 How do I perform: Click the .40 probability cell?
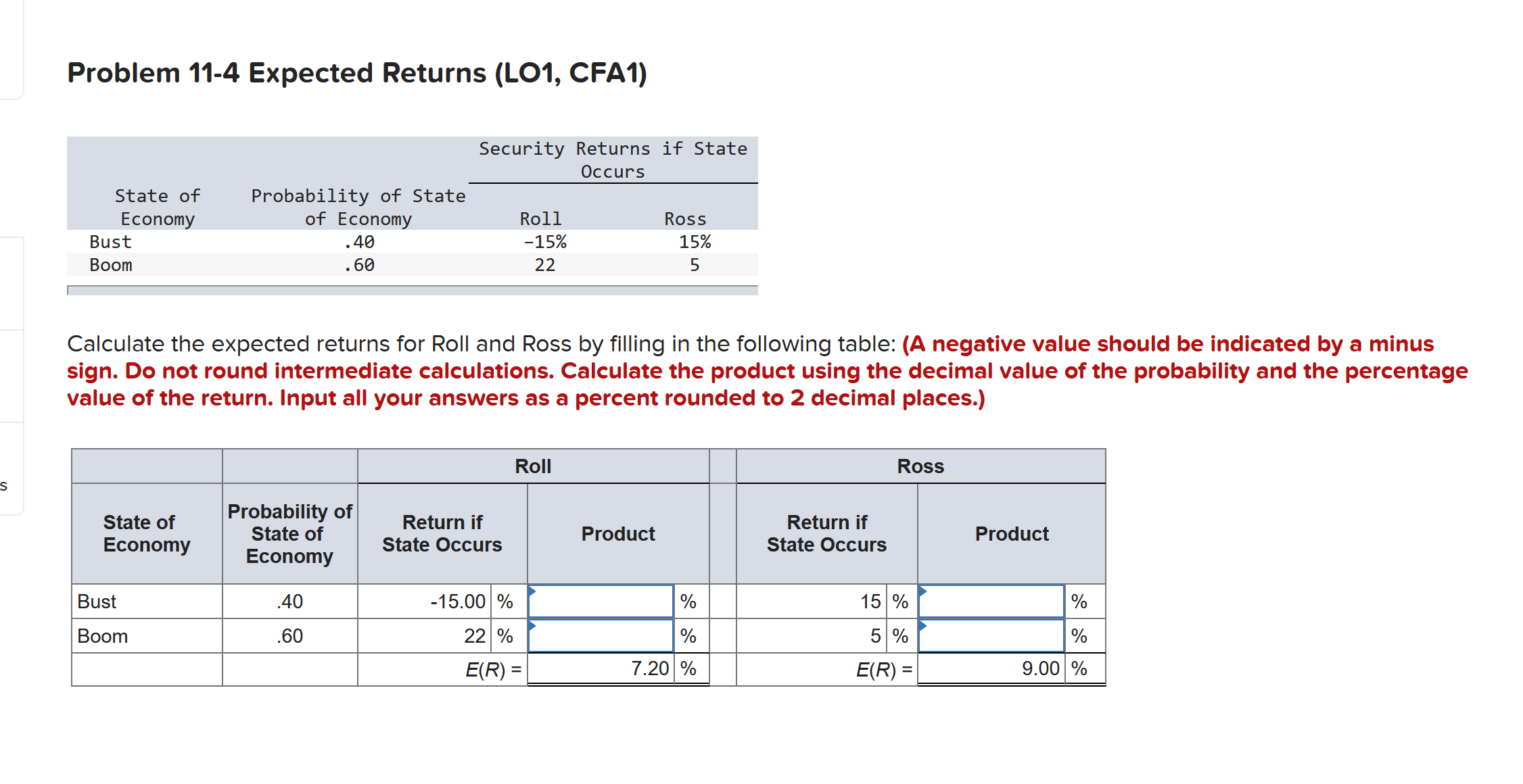(x=289, y=602)
